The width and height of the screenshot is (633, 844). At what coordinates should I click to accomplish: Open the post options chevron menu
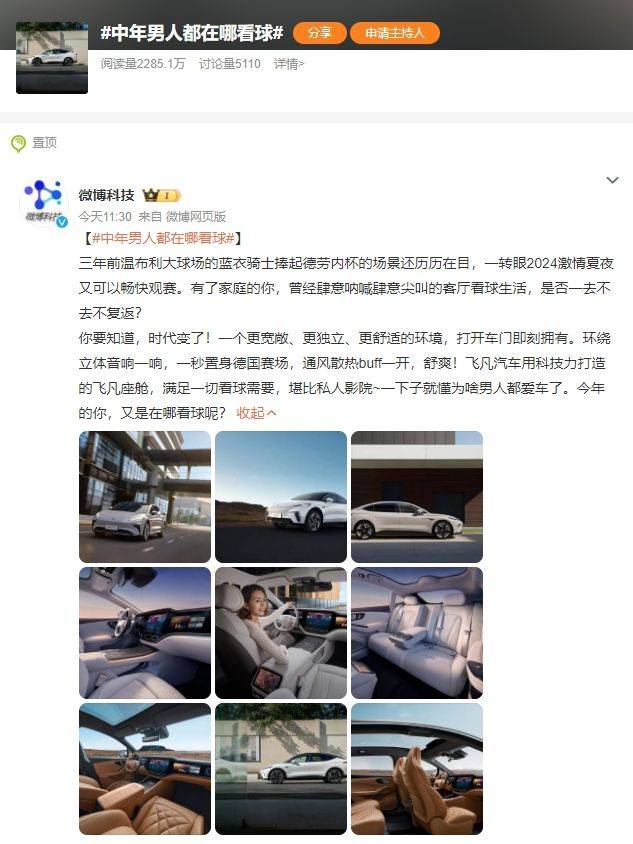point(612,180)
